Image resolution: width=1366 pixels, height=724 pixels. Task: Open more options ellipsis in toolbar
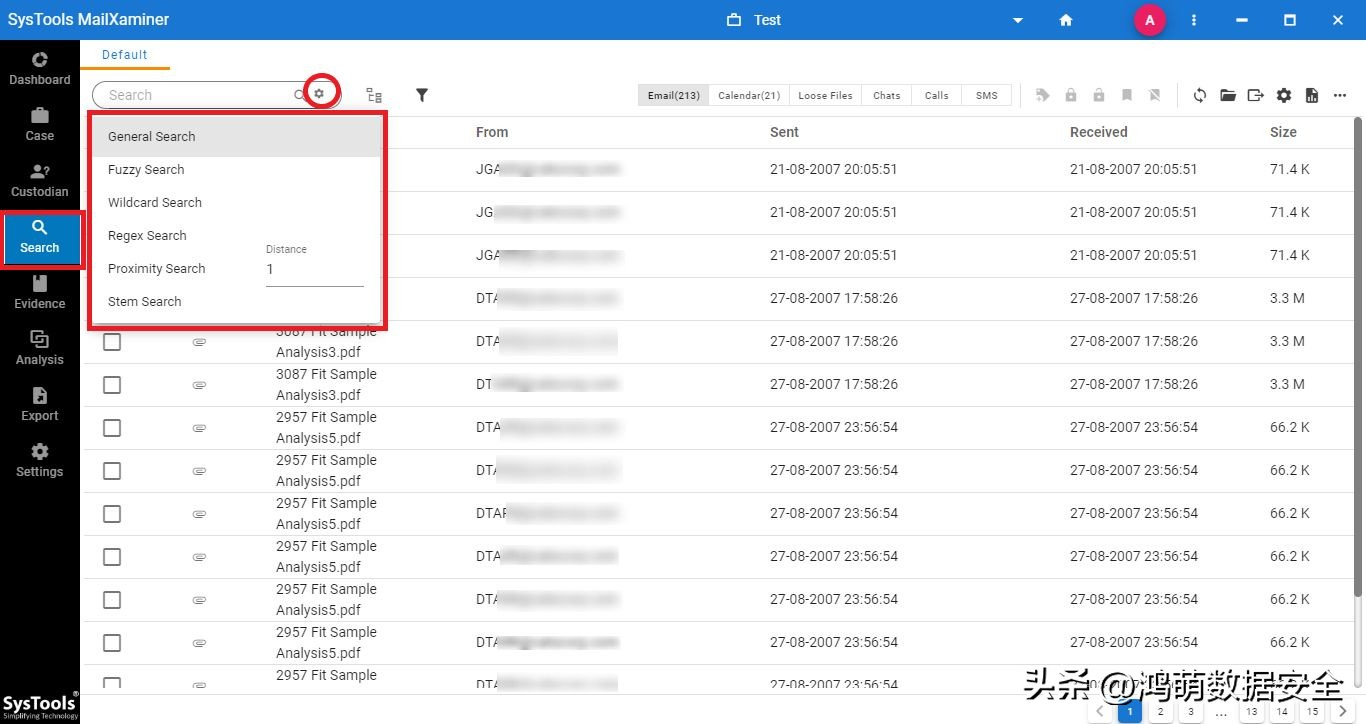point(1340,95)
